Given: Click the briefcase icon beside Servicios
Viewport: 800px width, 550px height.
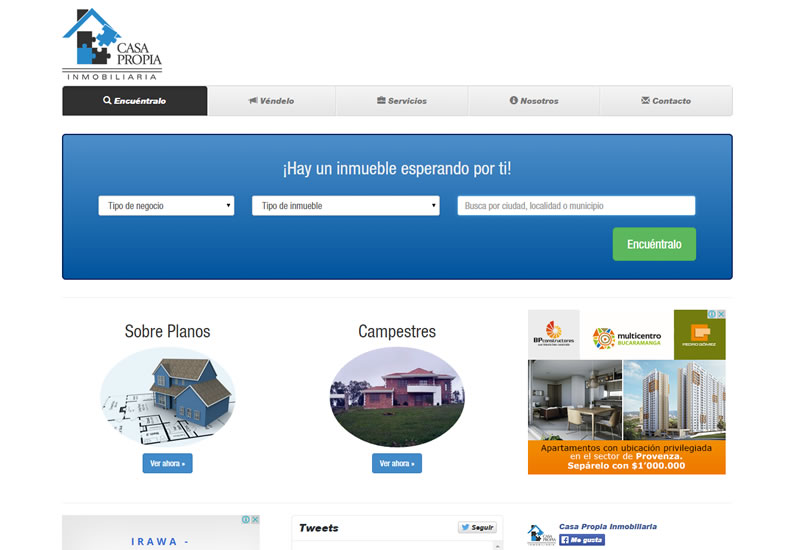Looking at the screenshot, I should point(381,101).
